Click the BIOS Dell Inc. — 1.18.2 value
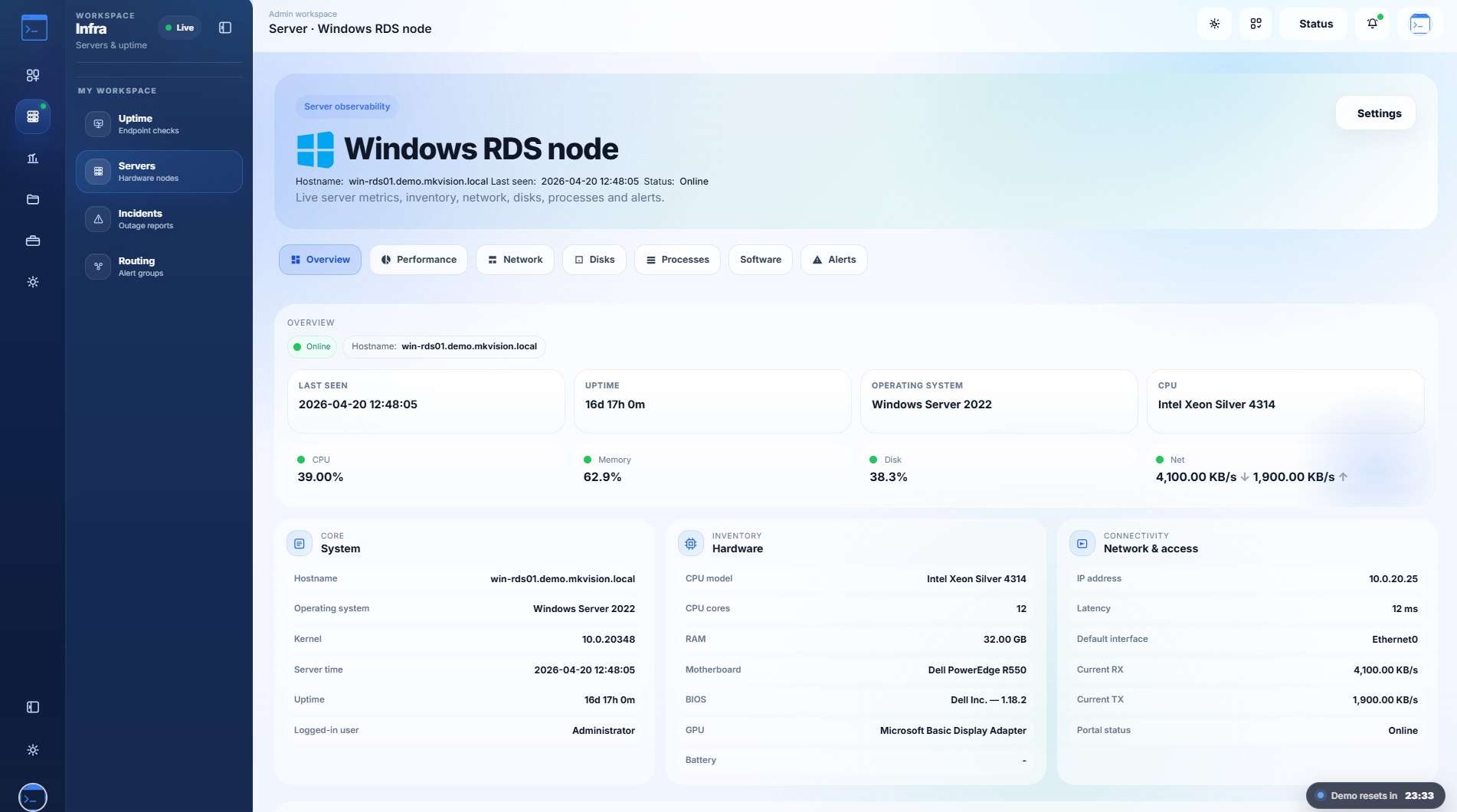The width and height of the screenshot is (1457, 812). click(988, 700)
